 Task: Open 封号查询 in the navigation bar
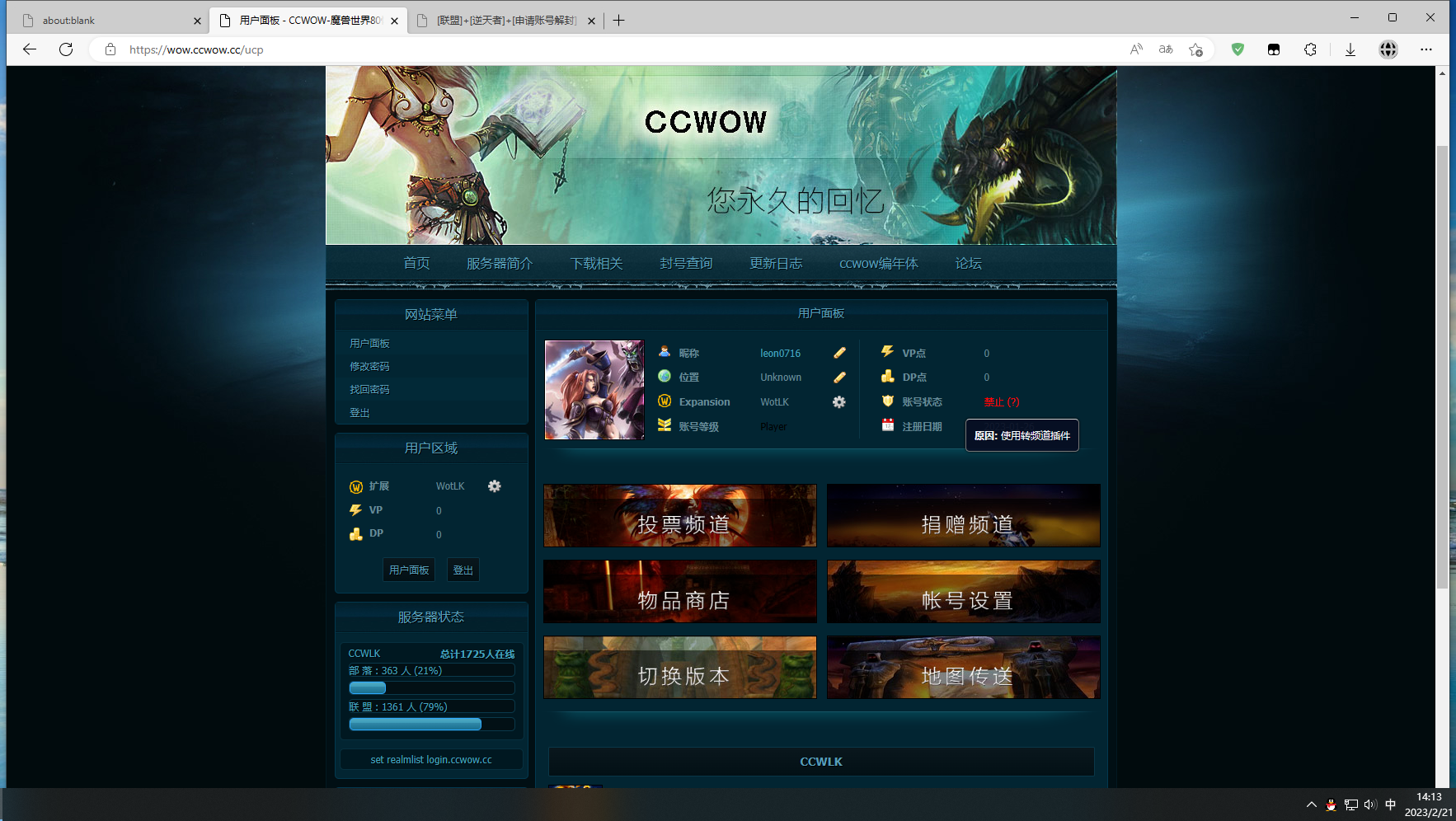[x=686, y=264]
